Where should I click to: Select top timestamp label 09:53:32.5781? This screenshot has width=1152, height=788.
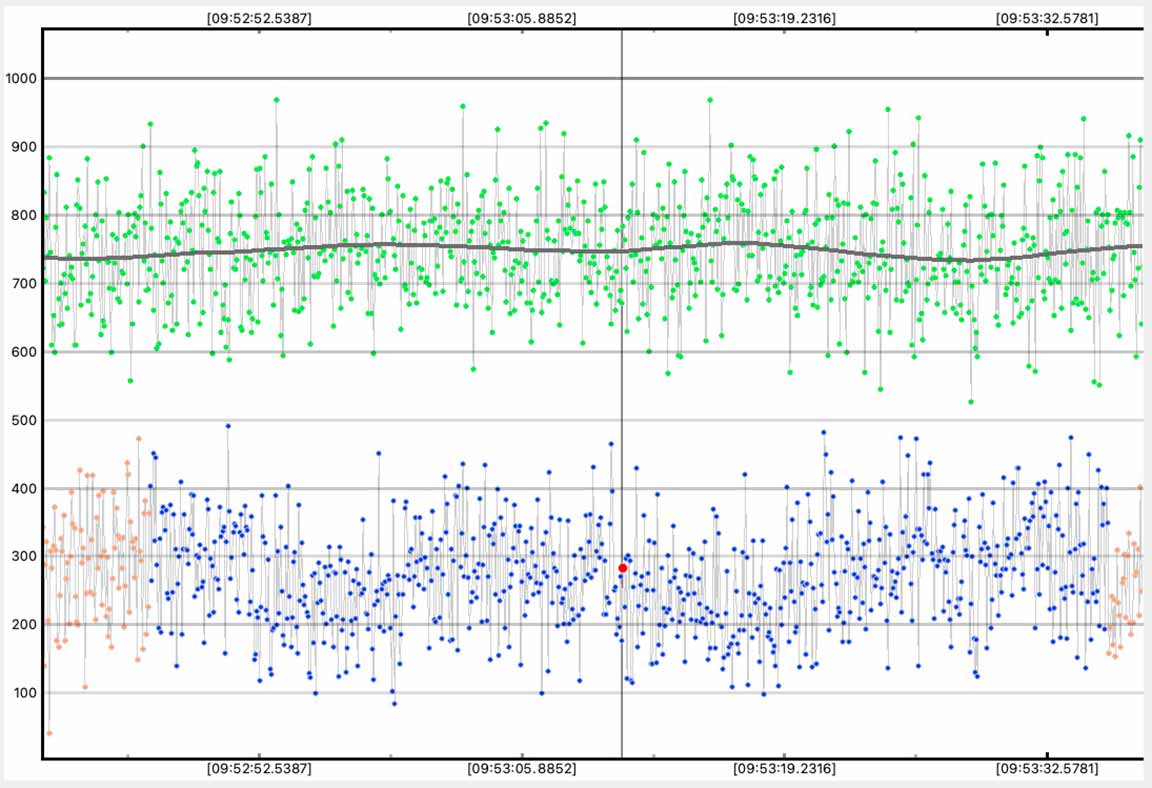click(x=1047, y=18)
